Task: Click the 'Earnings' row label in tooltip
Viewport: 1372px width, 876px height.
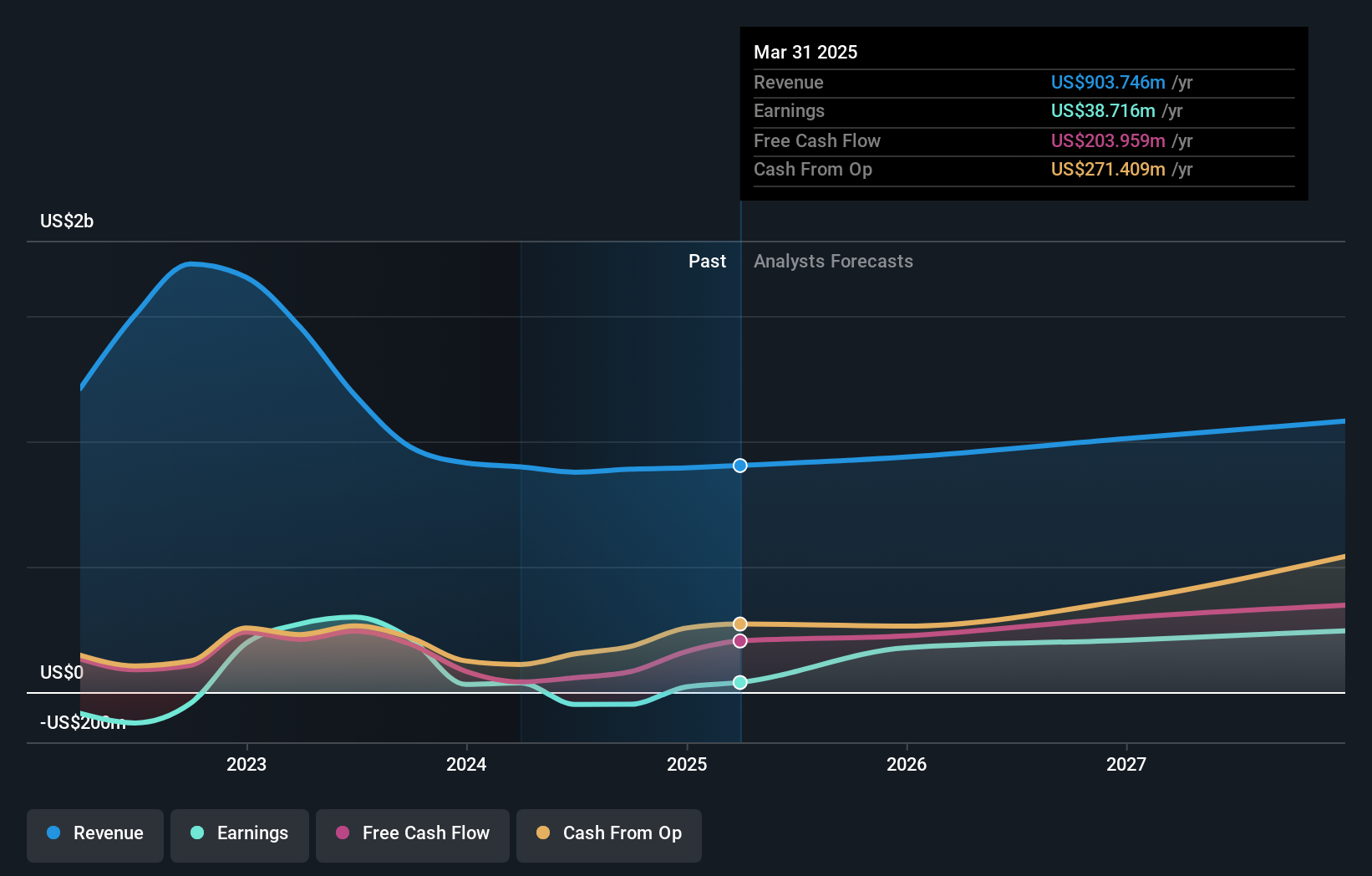Action: coord(789,111)
